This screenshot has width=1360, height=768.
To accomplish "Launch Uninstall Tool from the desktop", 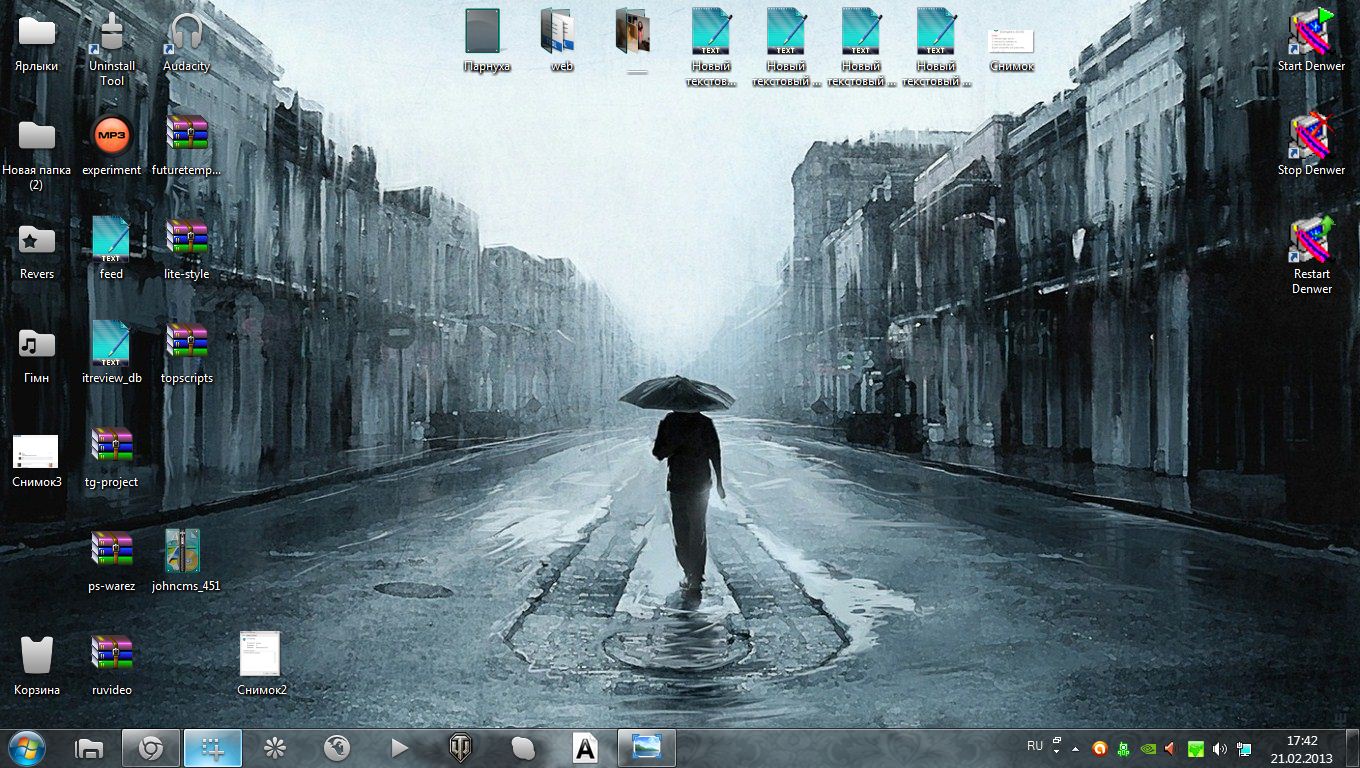I will click(112, 40).
